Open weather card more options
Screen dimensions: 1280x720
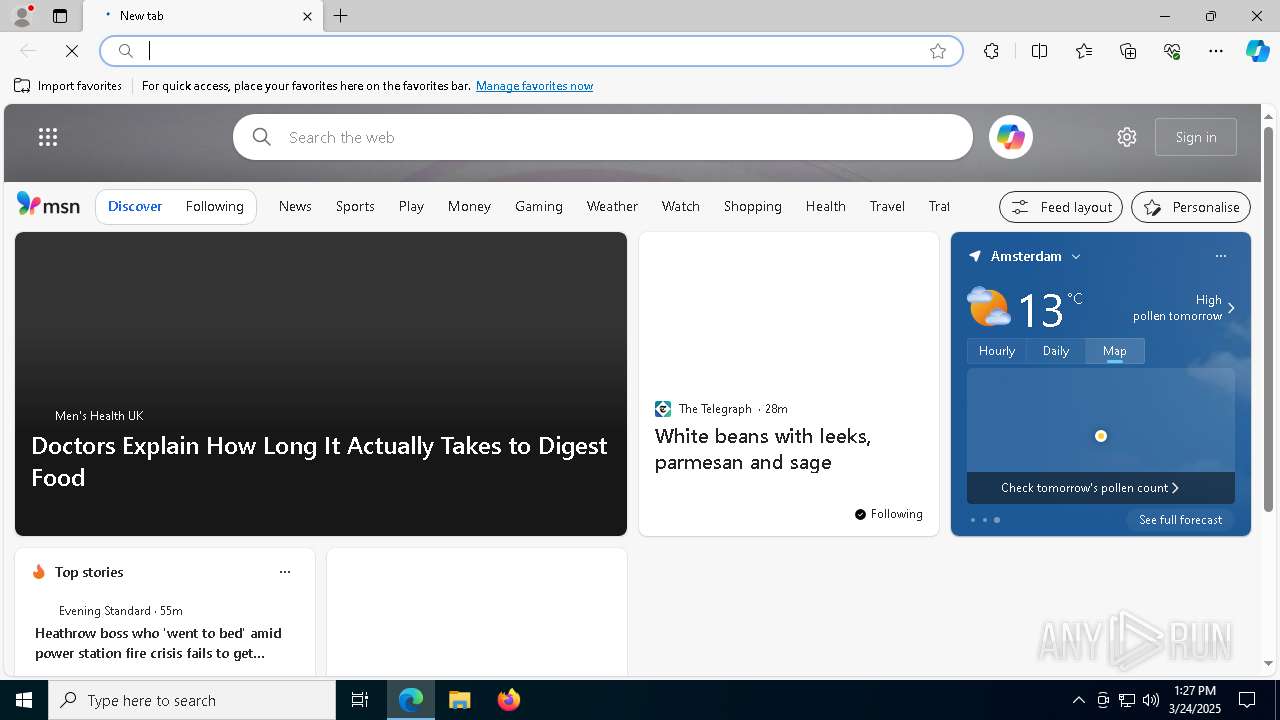[1221, 256]
